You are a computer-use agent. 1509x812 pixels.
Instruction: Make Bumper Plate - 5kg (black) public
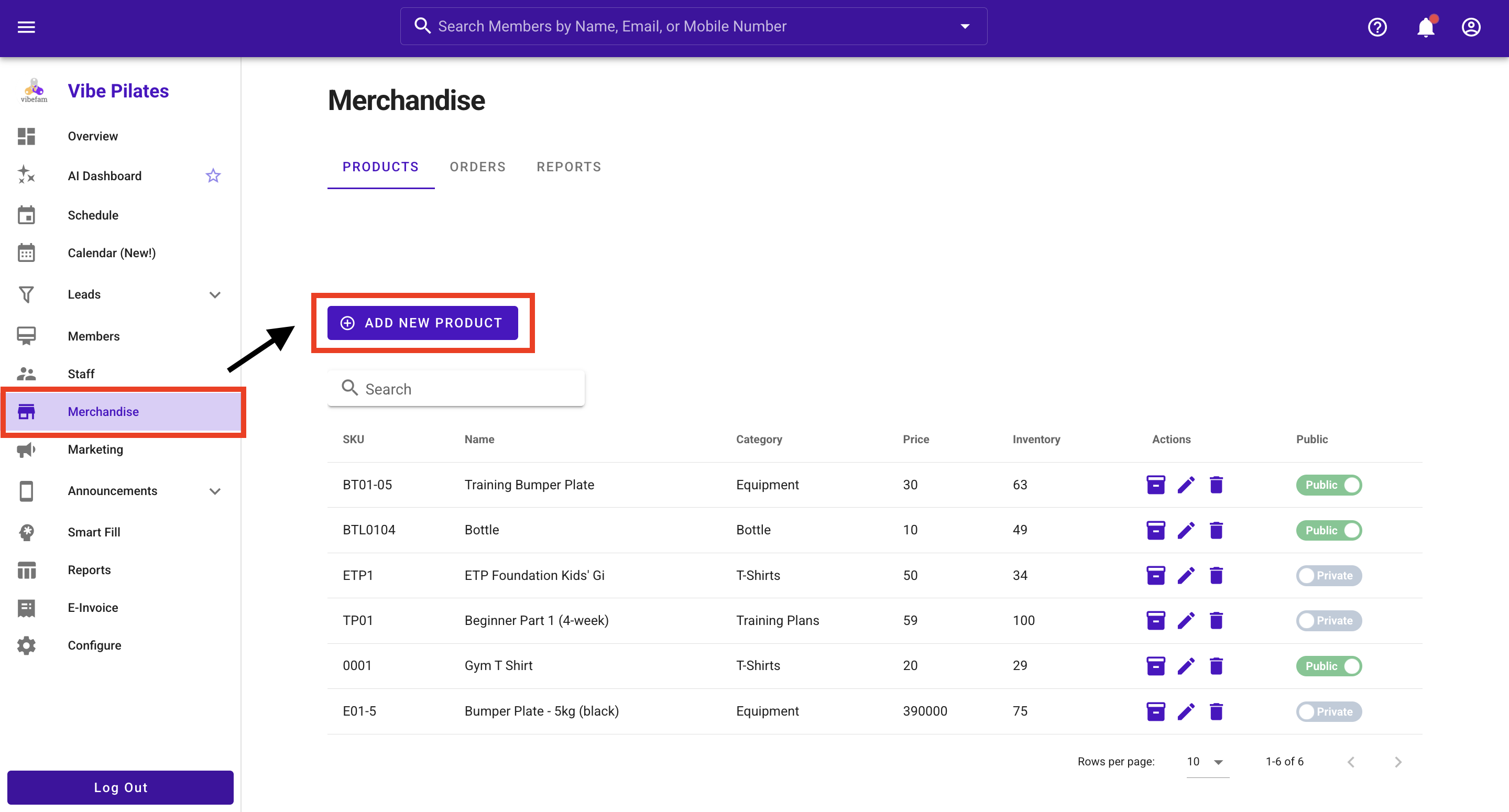[1329, 712]
